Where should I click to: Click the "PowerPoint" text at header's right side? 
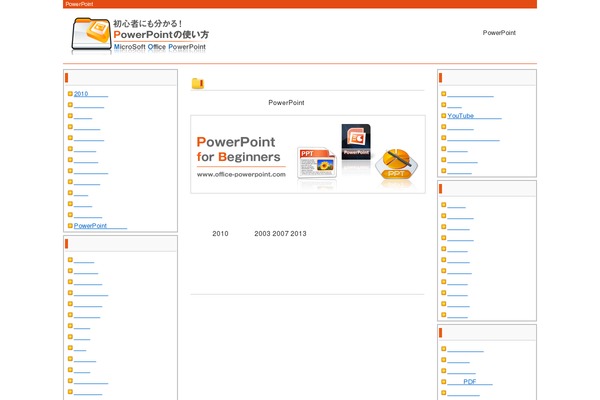point(499,33)
